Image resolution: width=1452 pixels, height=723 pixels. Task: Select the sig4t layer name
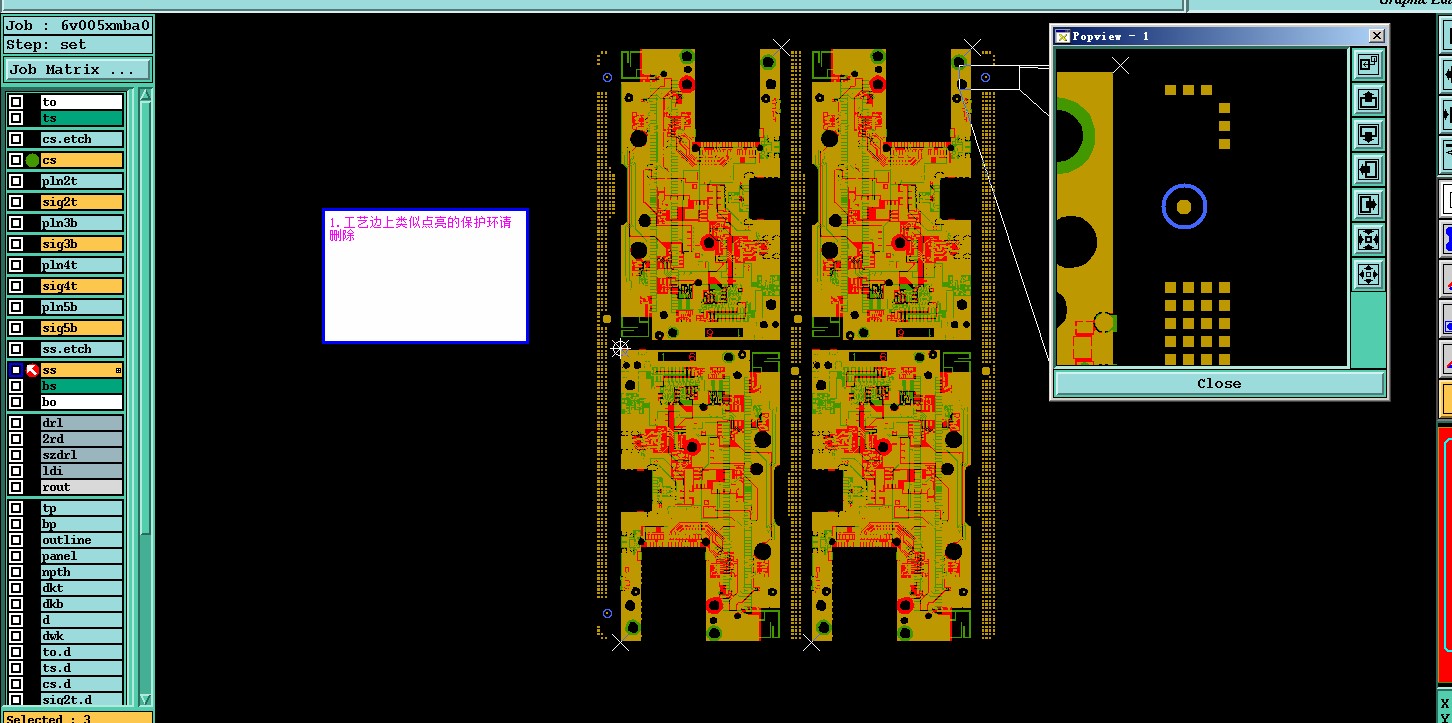pyautogui.click(x=81, y=286)
